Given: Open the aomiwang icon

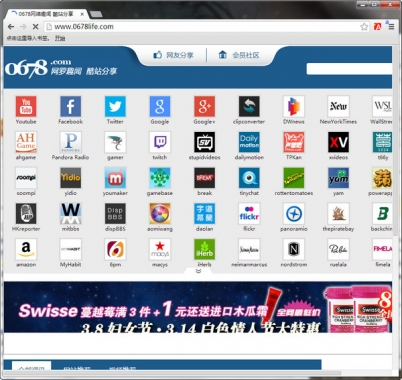Looking at the screenshot, I should 160,213.
